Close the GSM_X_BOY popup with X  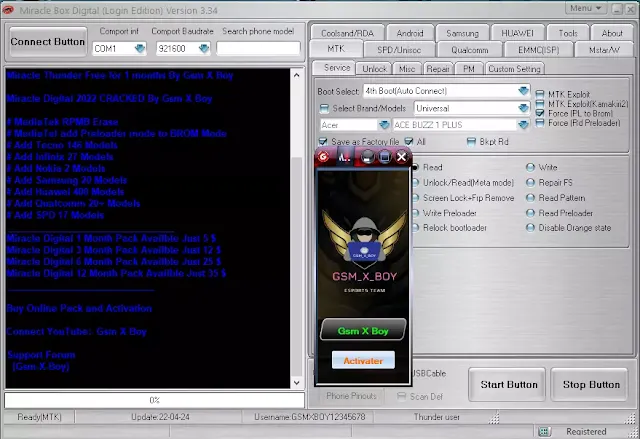(402, 157)
